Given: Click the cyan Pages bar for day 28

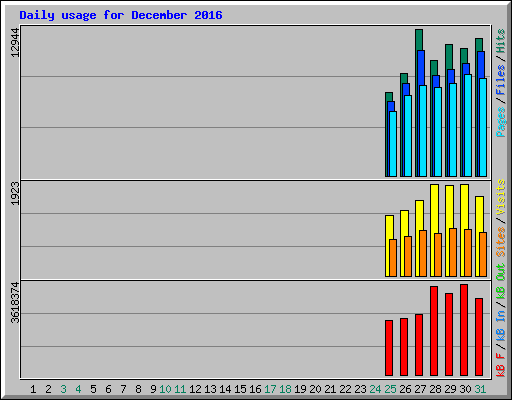Looking at the screenshot, I should (438, 132).
